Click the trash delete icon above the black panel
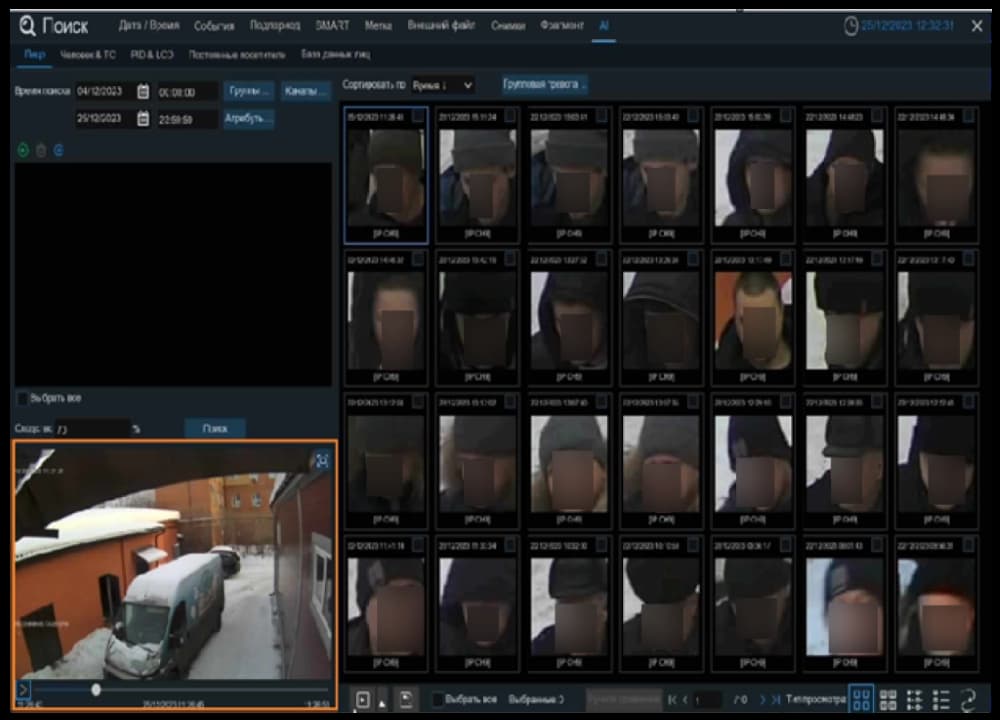The image size is (1000, 720). pyautogui.click(x=41, y=151)
